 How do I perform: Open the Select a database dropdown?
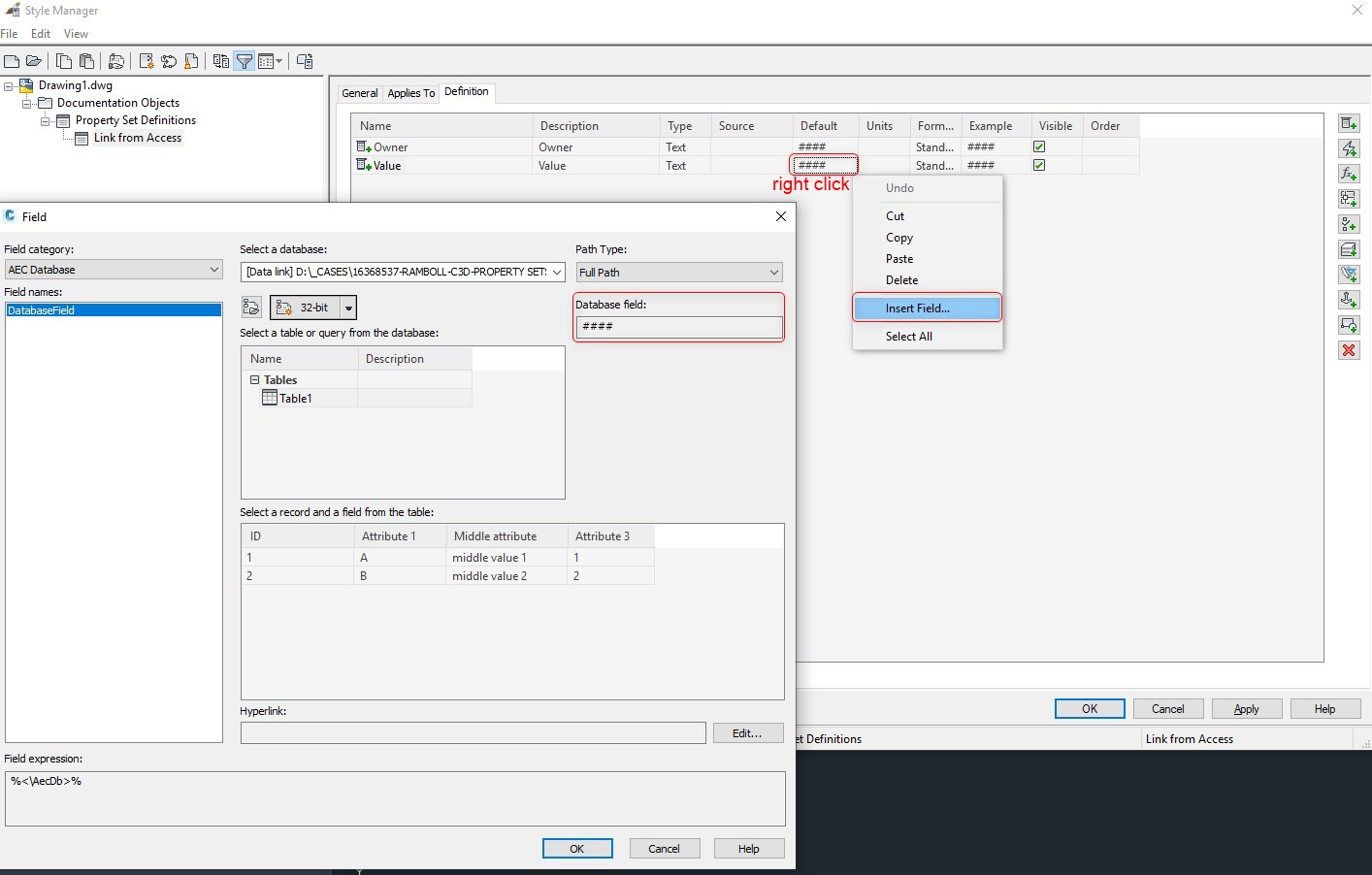[x=556, y=272]
